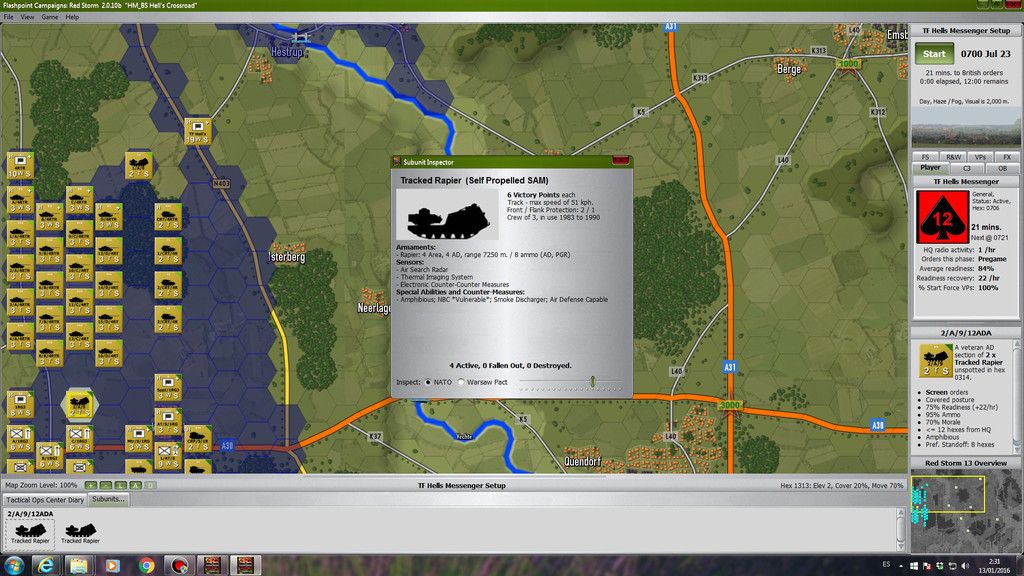Screen dimensions: 1024x576
Task: Click the 'Tracked Rapier (Self Propelled SAM)' heading
Action: pyautogui.click(x=474, y=180)
